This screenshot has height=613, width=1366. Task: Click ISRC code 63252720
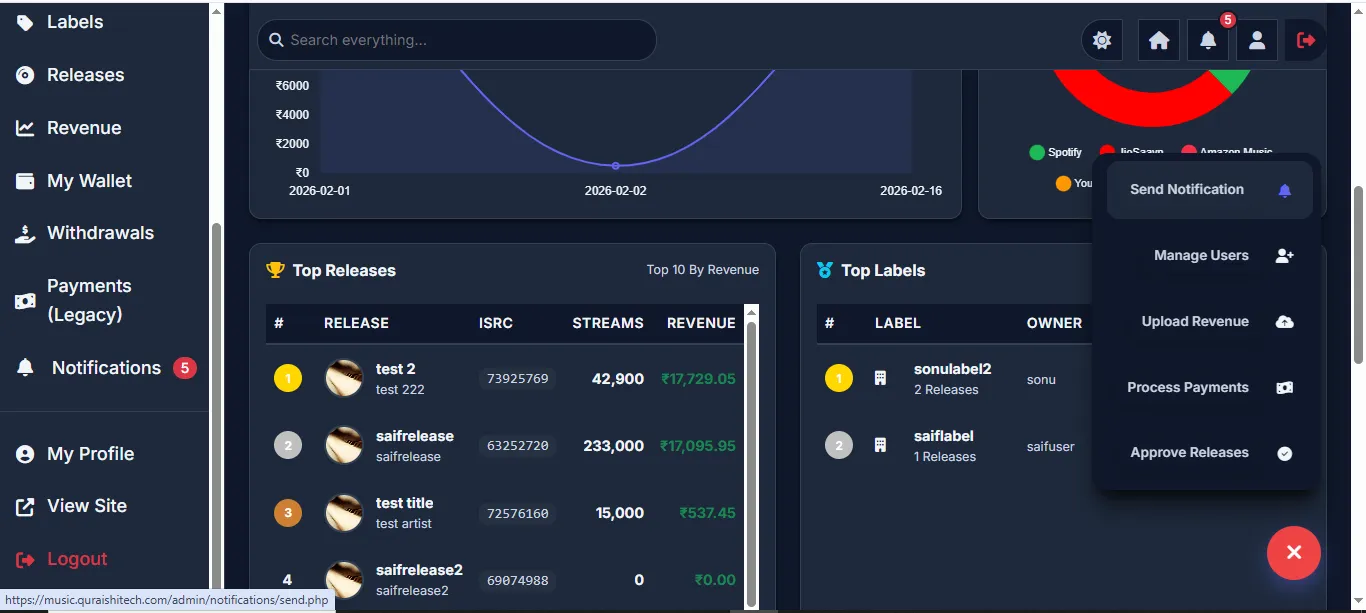click(517, 446)
